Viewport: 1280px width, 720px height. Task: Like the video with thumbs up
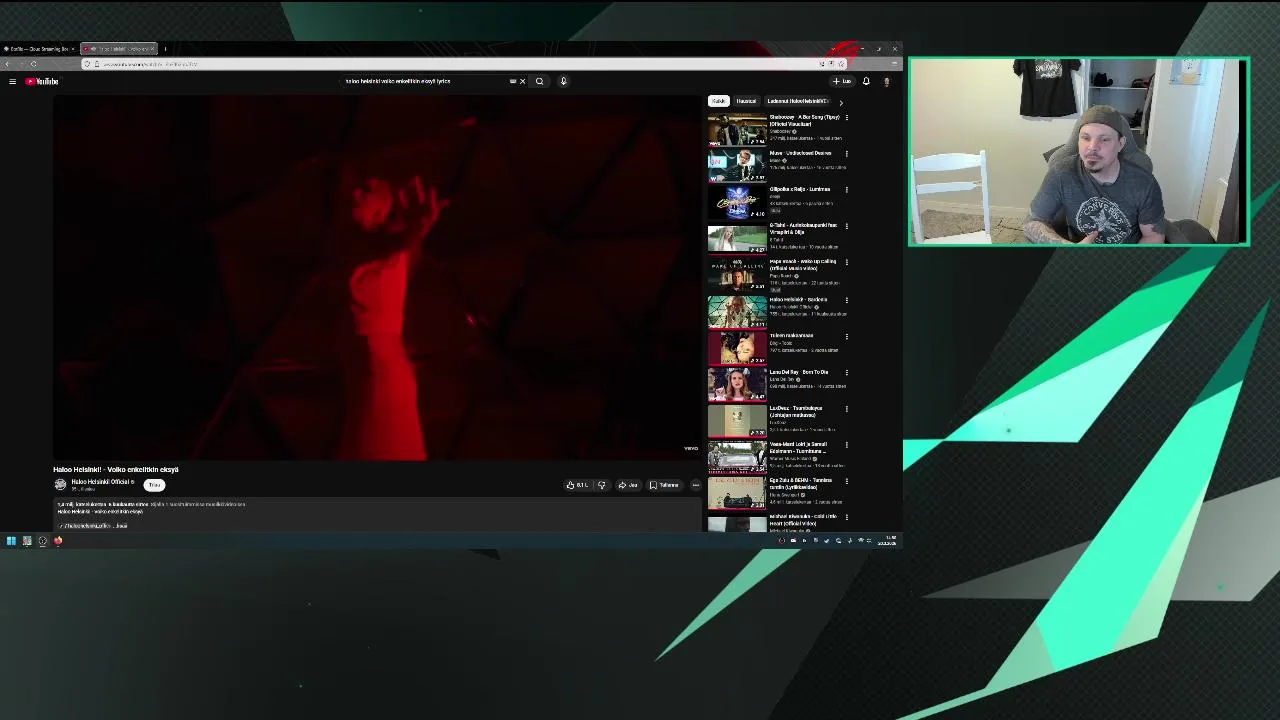pyautogui.click(x=577, y=485)
